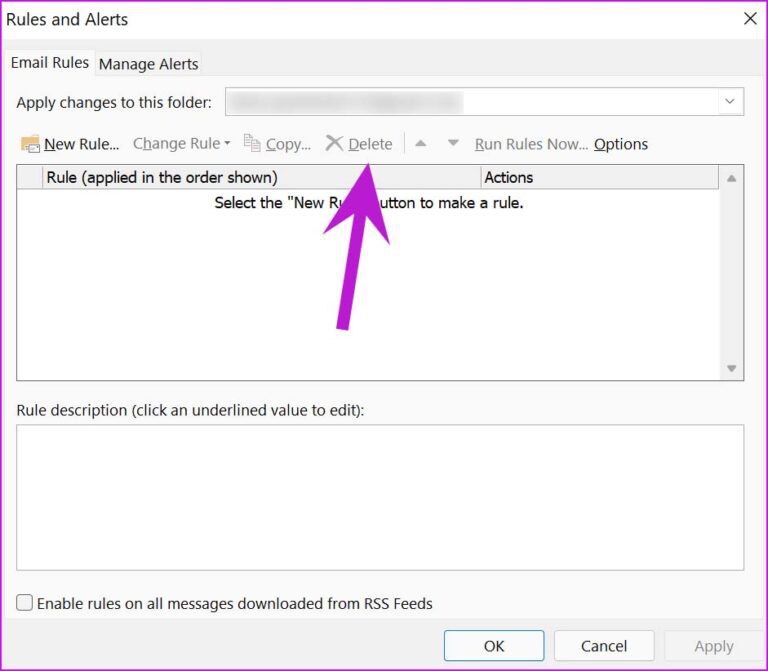Click the Copy pages icon
This screenshot has width=768, height=671.
(252, 143)
